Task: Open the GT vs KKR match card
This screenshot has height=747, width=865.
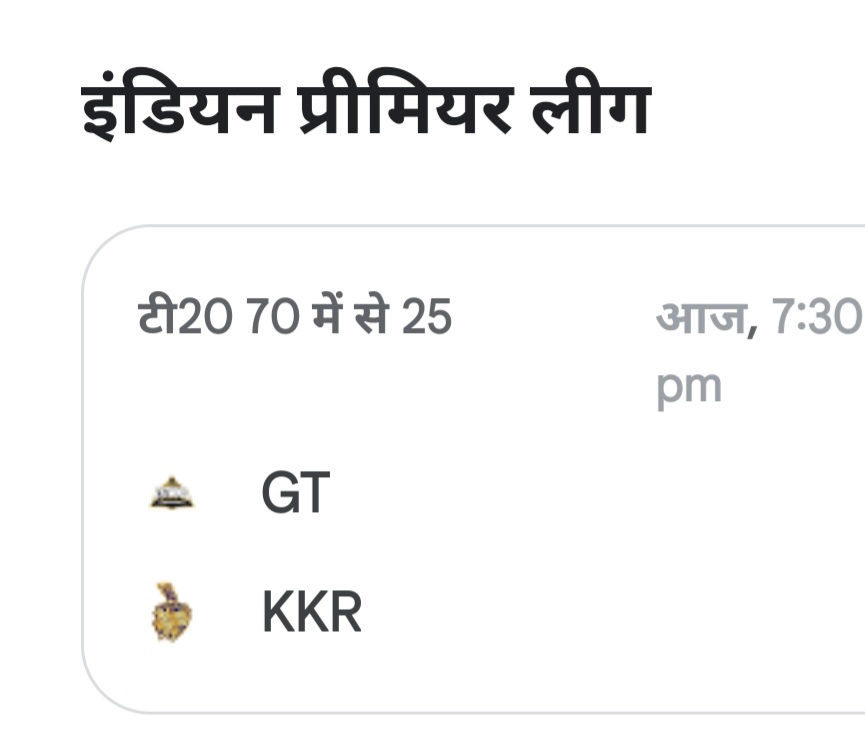Action: click(473, 469)
